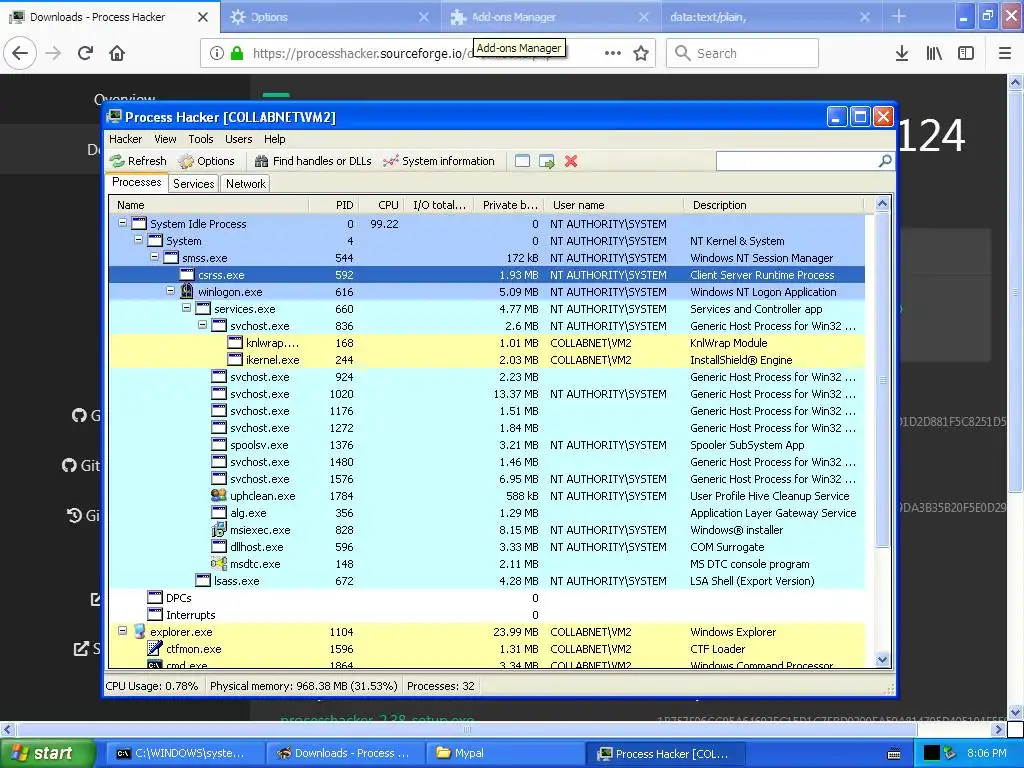This screenshot has height=768, width=1024.
Task: Open the Mypal taskbar item
Action: click(x=505, y=753)
